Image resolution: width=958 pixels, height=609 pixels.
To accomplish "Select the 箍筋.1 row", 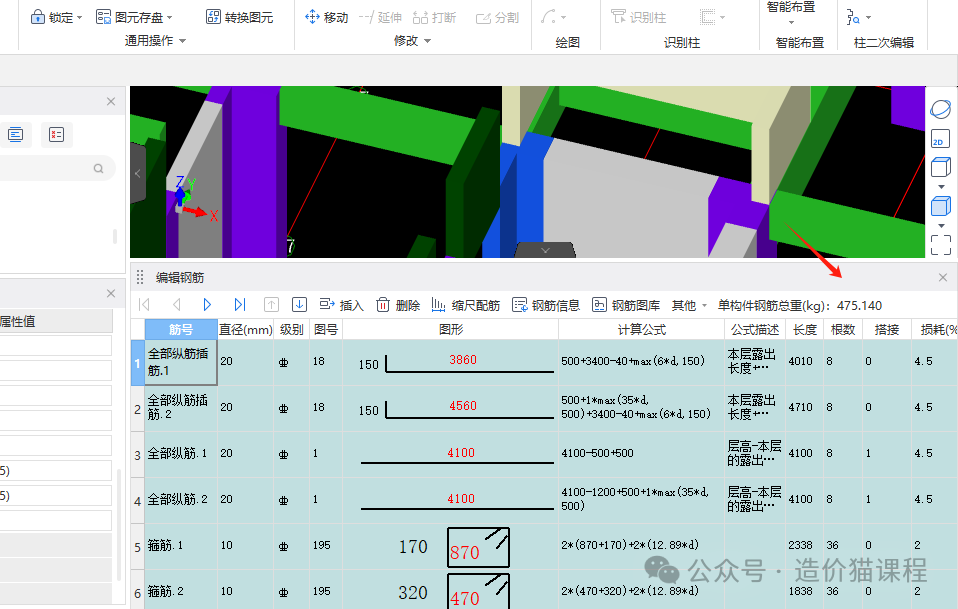I will [181, 545].
